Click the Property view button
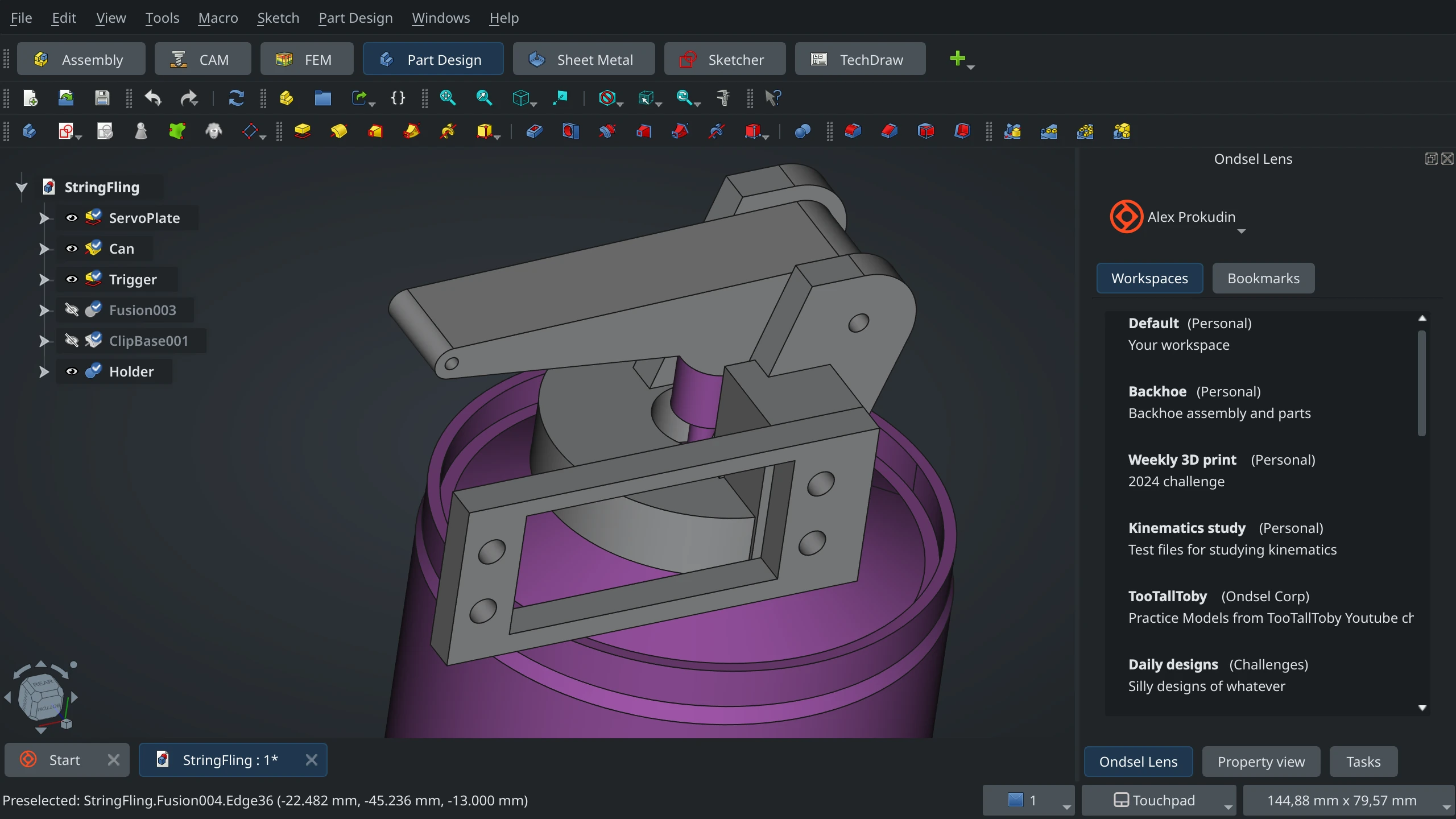1456x819 pixels. coord(1261,762)
